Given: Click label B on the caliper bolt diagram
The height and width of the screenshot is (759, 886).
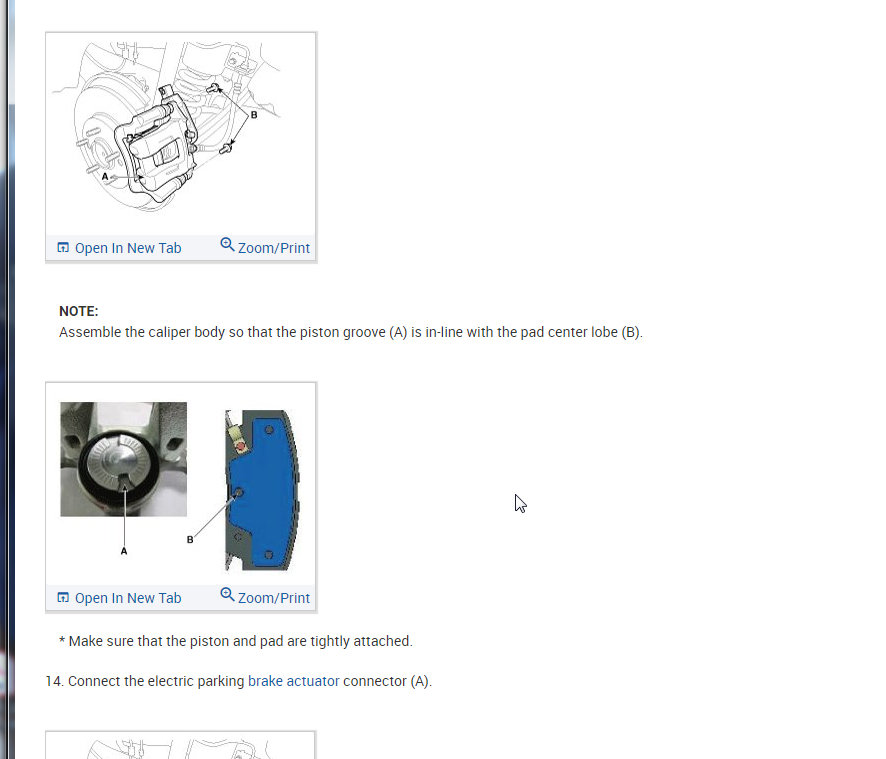Looking at the screenshot, I should click(254, 115).
